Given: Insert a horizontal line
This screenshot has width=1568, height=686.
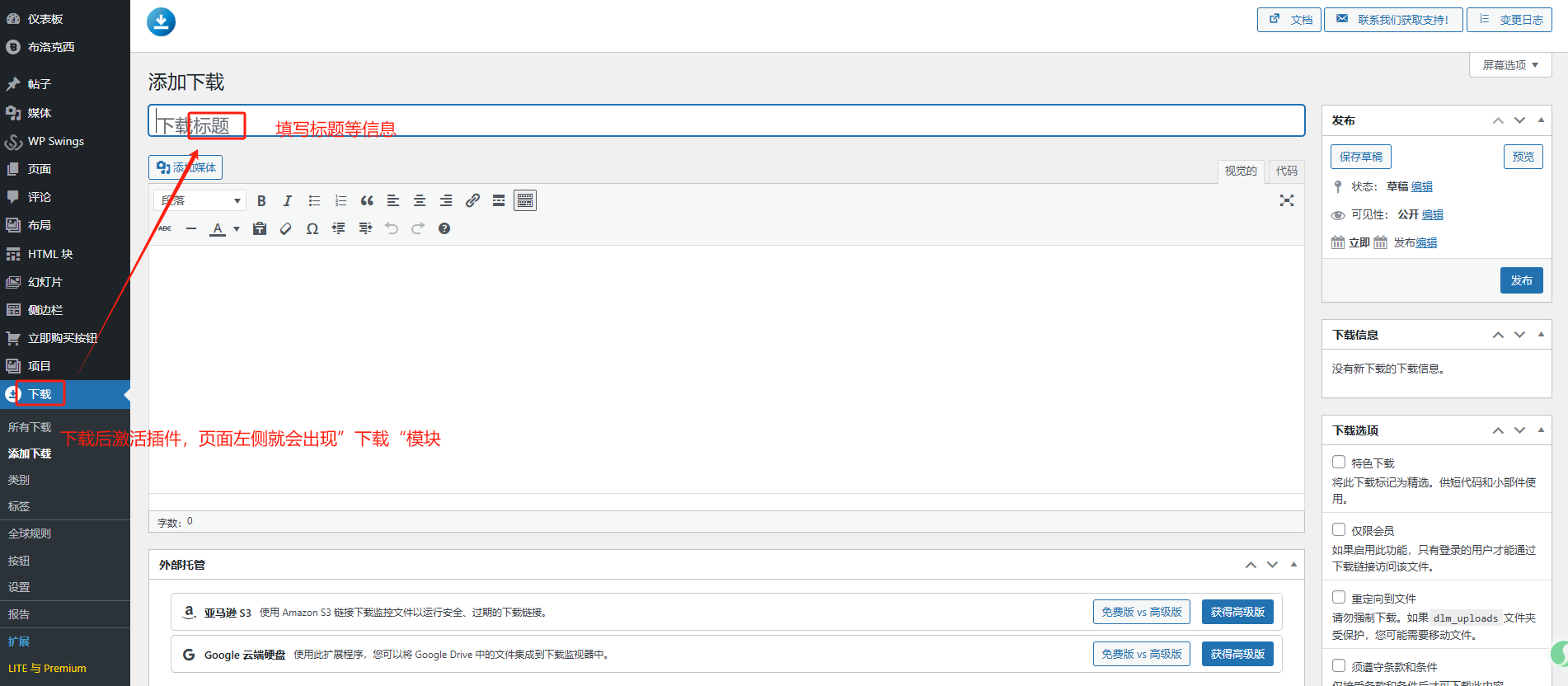Looking at the screenshot, I should 191,228.
